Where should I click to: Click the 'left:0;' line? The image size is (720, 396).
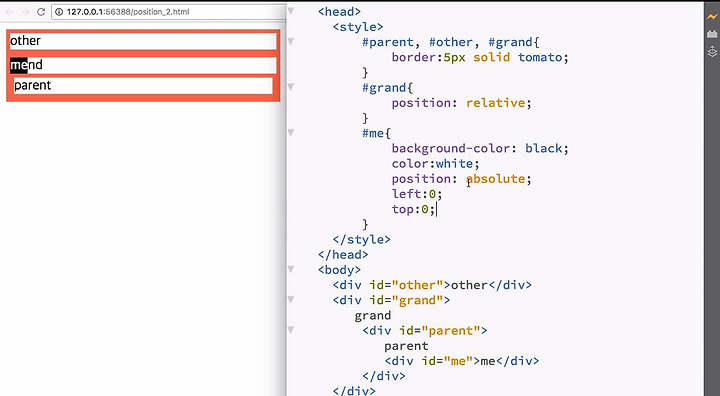[x=417, y=194]
